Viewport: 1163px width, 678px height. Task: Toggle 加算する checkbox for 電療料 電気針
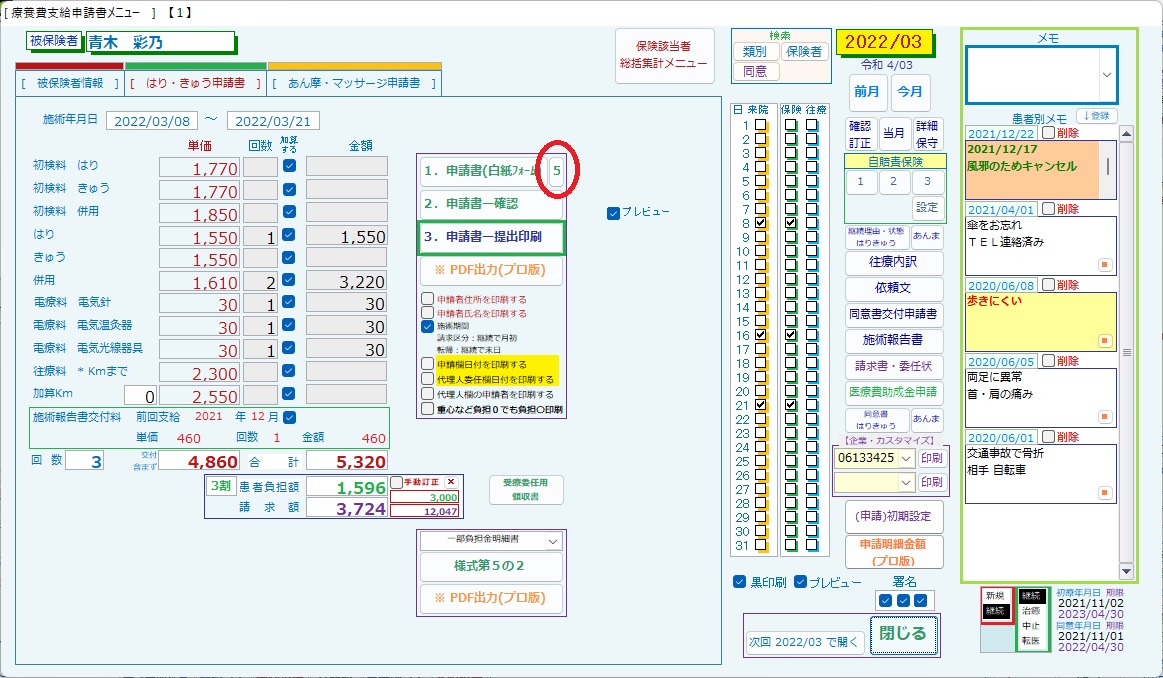289,302
